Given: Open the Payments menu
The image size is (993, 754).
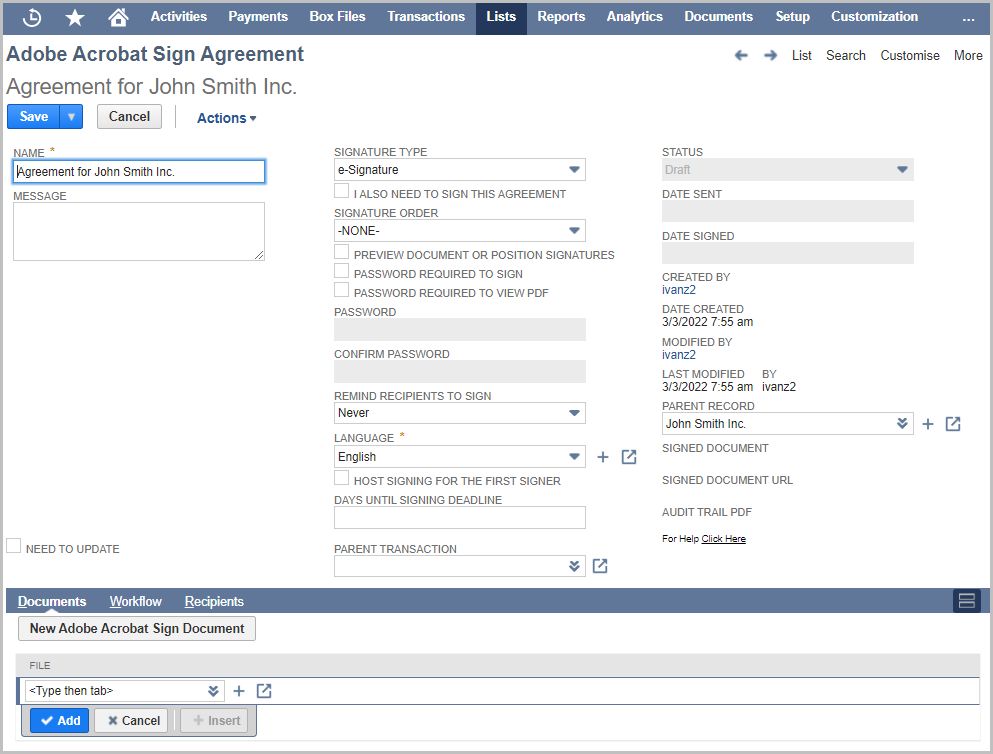Looking at the screenshot, I should pos(258,17).
